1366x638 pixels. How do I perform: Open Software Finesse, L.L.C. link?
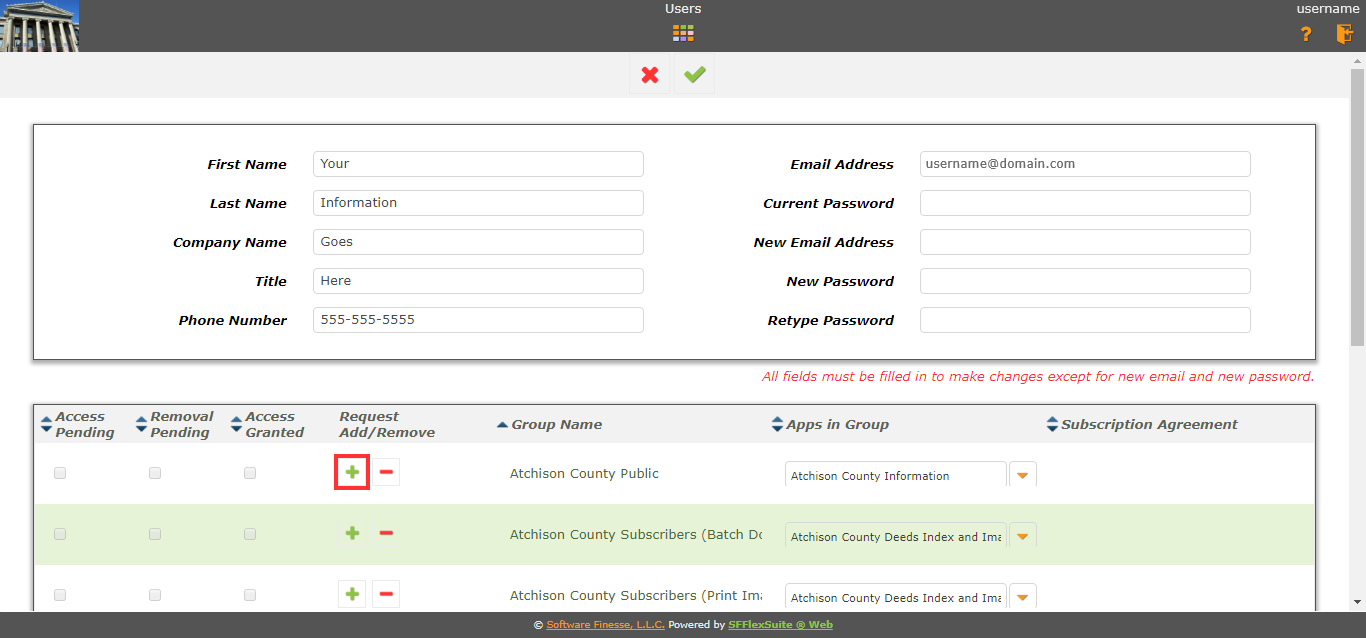pyautogui.click(x=606, y=625)
